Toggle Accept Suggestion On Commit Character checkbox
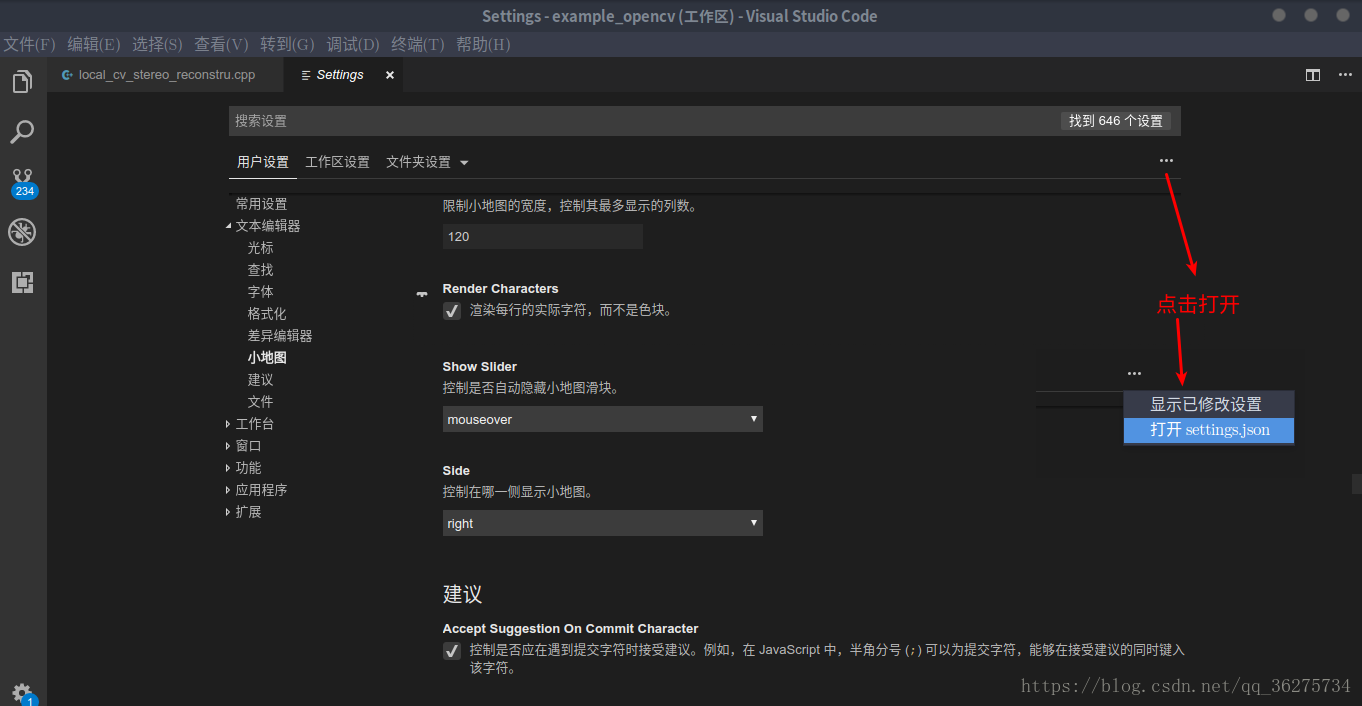1362x706 pixels. pyautogui.click(x=452, y=651)
